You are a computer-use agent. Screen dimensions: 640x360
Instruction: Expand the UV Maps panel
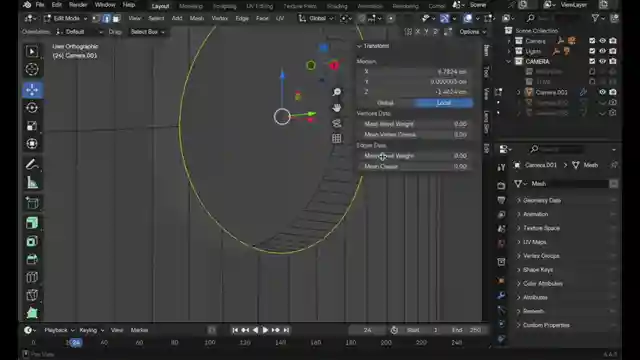pyautogui.click(x=534, y=242)
